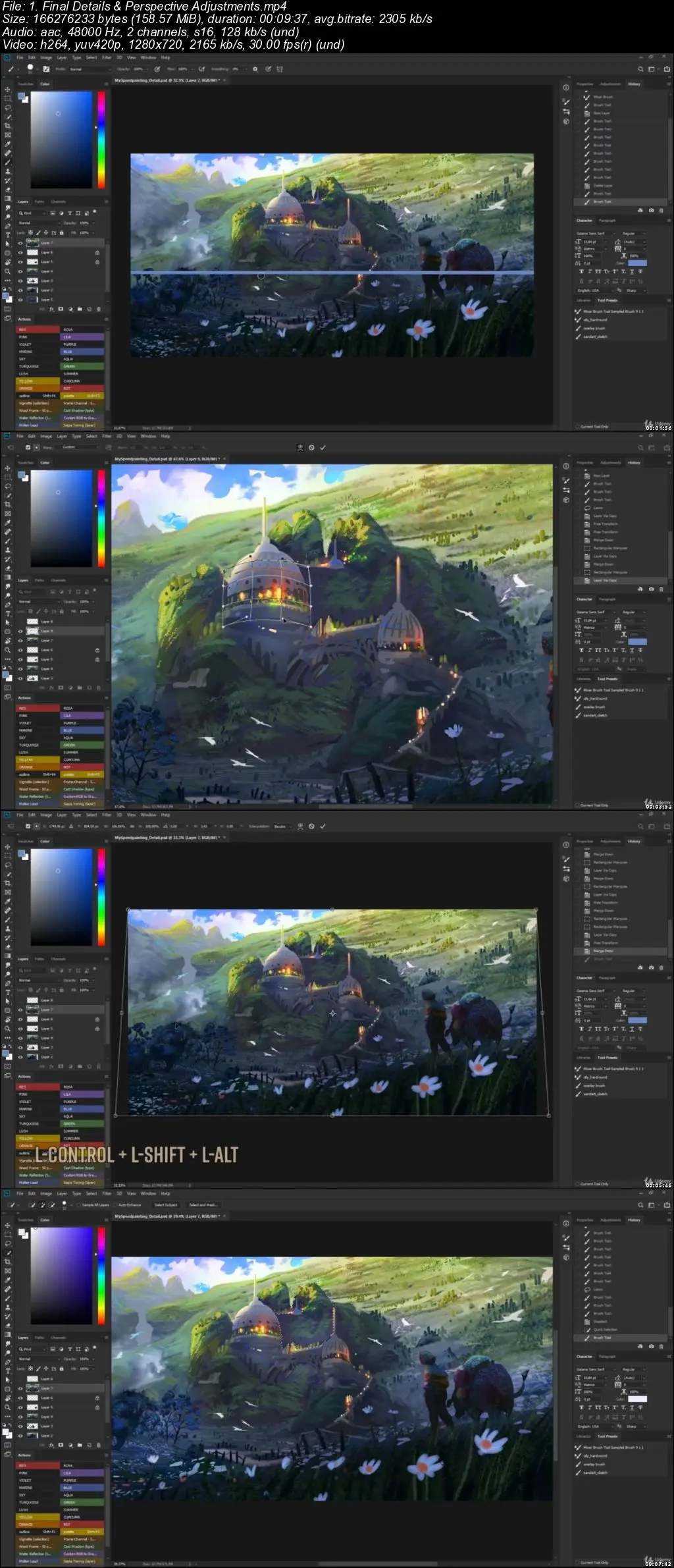Open brush Mode dropdown in 00:01:56 options bar
Image resolution: width=674 pixels, height=1568 pixels.
(x=90, y=68)
